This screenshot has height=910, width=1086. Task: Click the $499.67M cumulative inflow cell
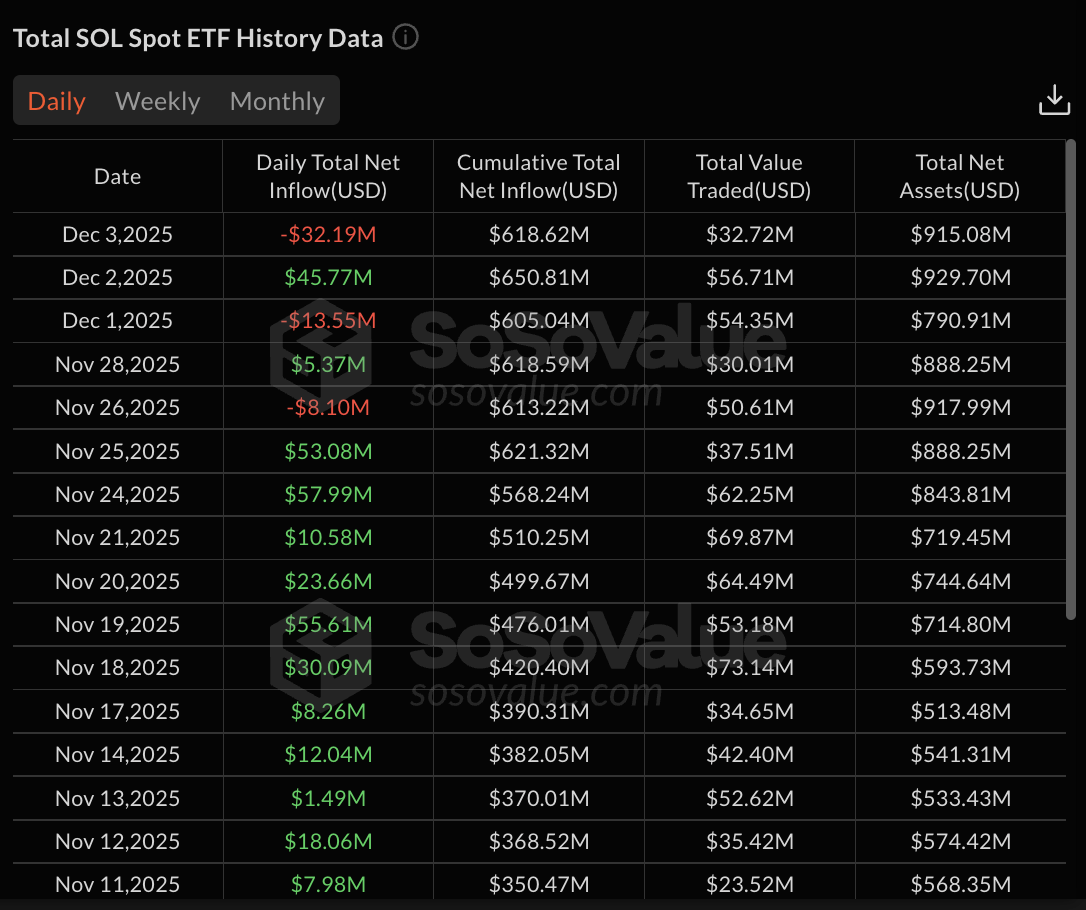pos(539,581)
